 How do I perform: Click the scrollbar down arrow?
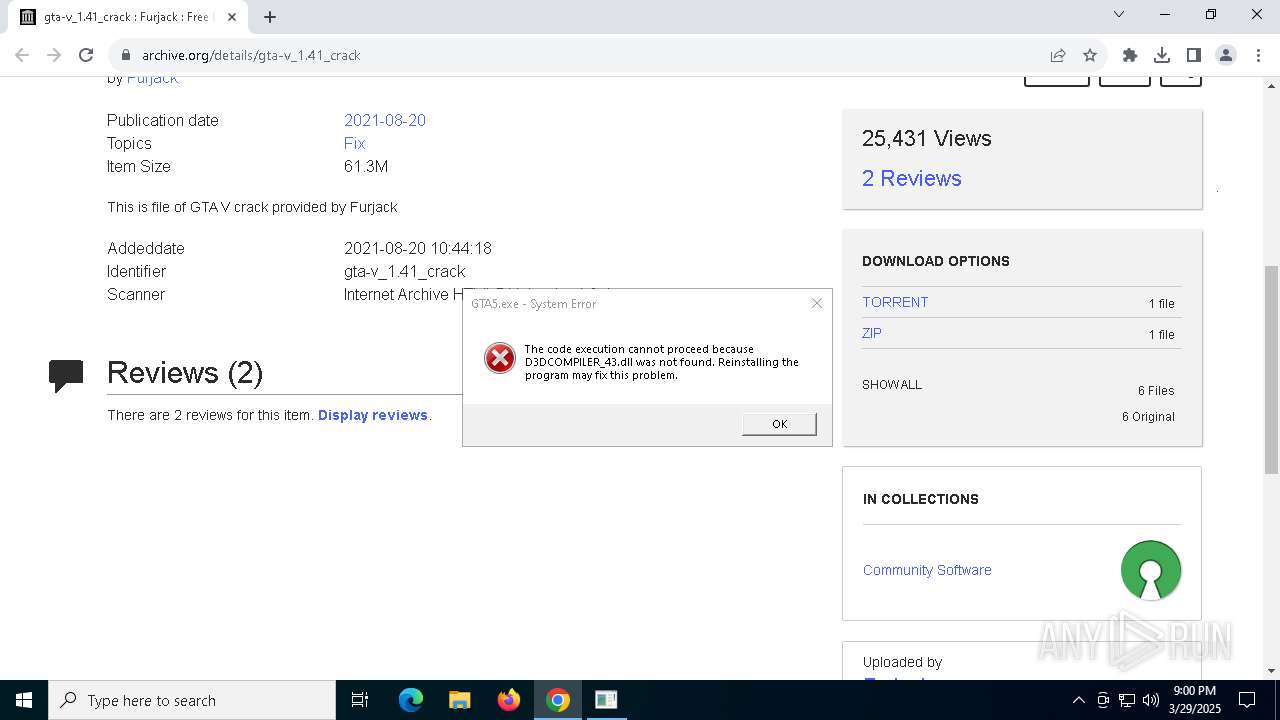pos(1271,671)
